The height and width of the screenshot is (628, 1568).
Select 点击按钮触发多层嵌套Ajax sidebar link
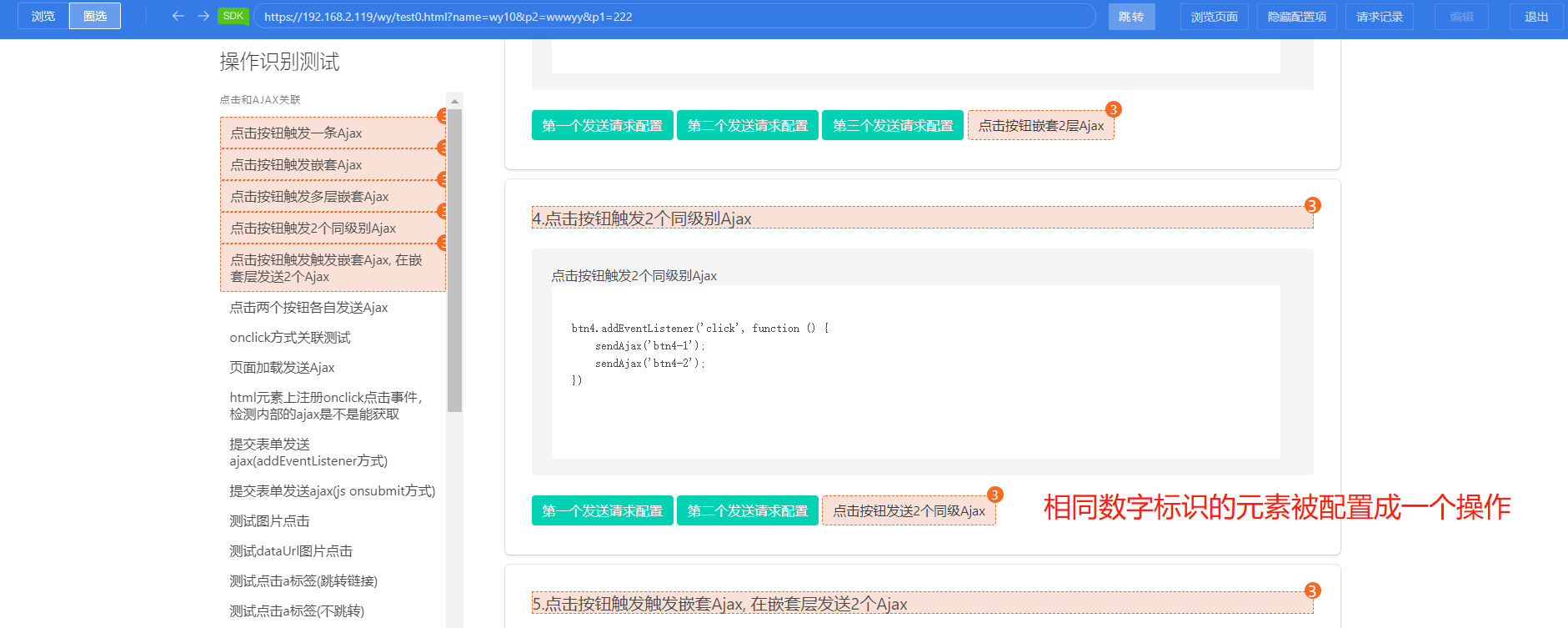[x=333, y=196]
